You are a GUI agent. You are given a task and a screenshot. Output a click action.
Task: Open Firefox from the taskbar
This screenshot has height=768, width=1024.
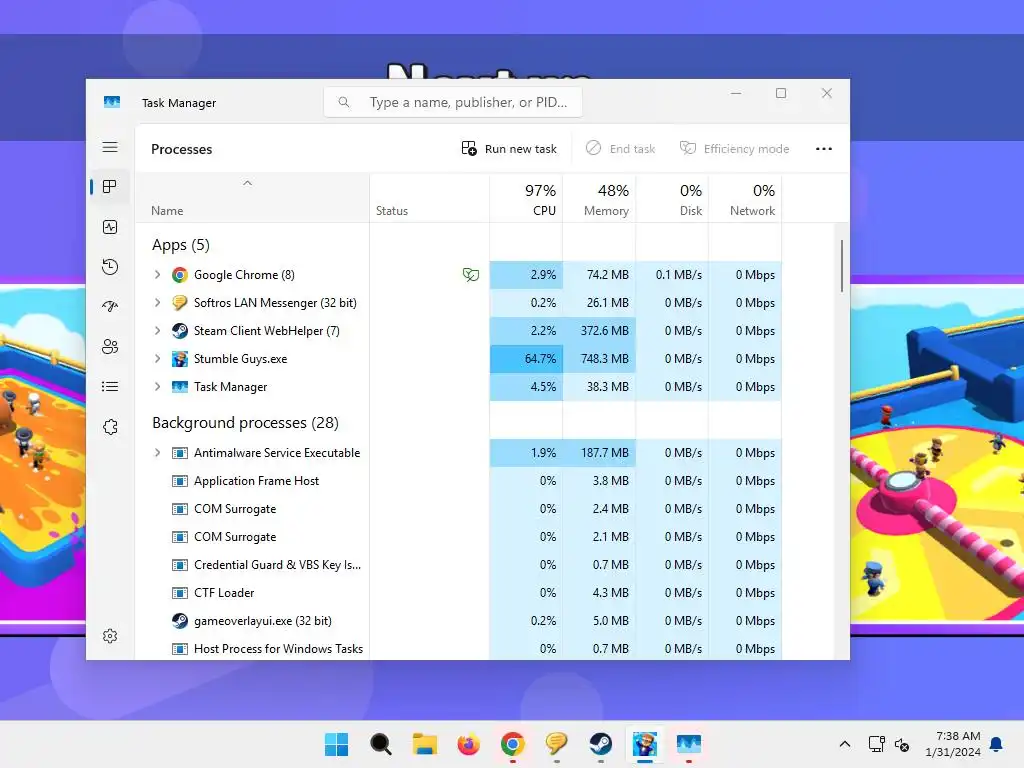coord(468,744)
